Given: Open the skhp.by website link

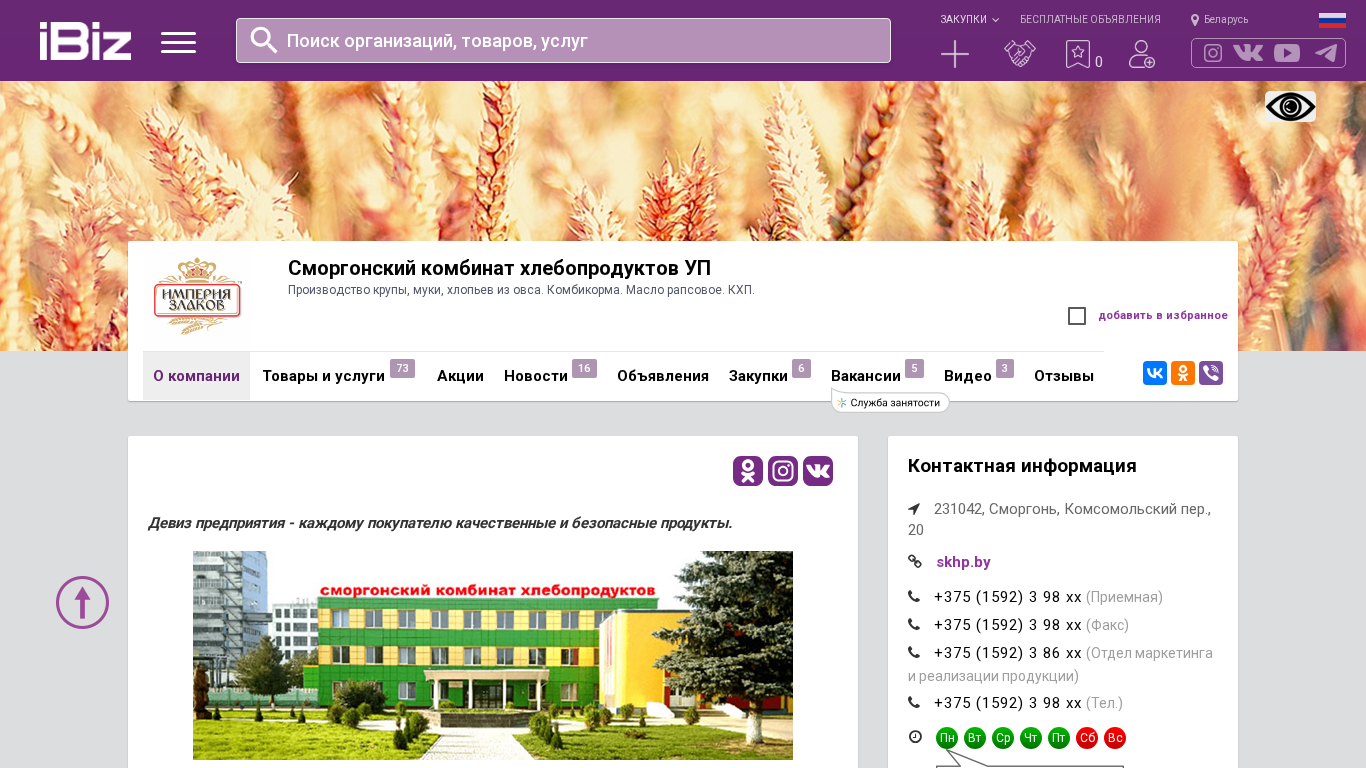Looking at the screenshot, I should click(x=963, y=562).
